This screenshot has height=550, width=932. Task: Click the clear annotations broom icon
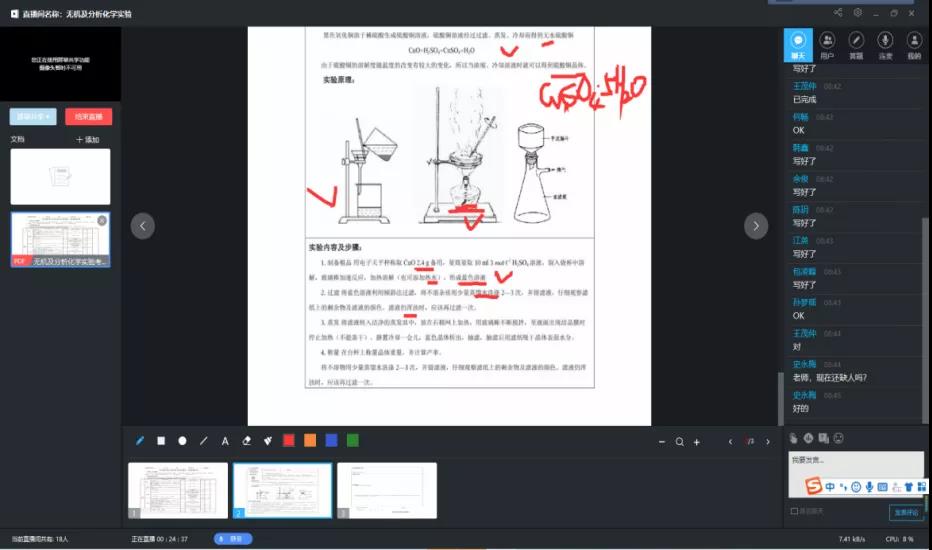(268, 441)
